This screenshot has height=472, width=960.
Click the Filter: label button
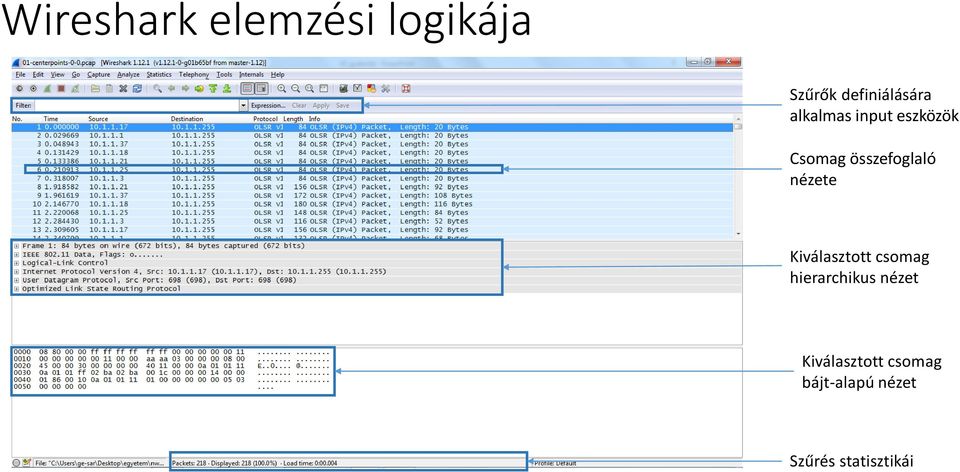point(23,105)
